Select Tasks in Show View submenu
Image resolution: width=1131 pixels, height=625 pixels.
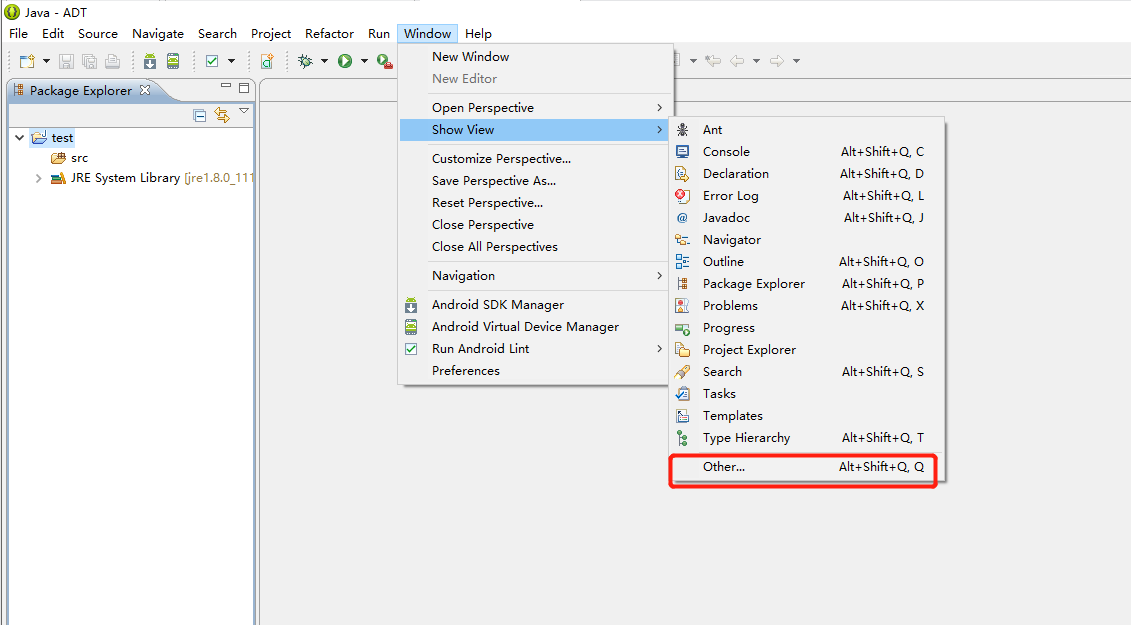807,394
